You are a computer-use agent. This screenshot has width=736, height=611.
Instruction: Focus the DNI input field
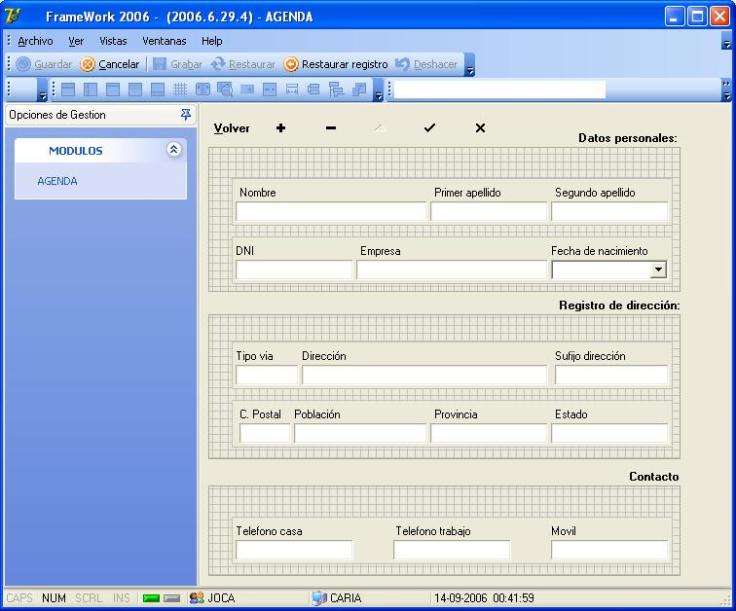coord(294,270)
